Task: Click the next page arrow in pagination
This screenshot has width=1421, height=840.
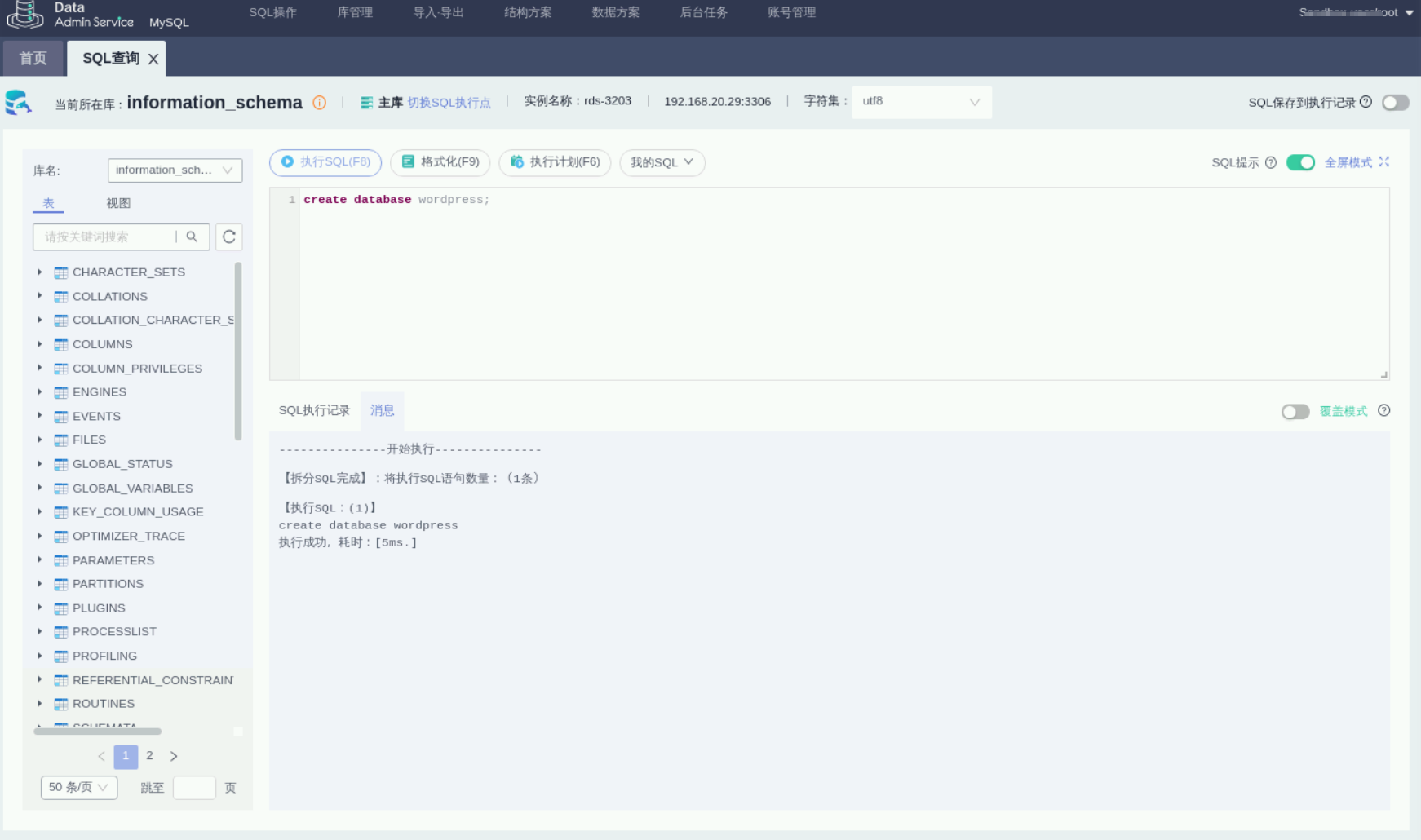Action: [x=174, y=756]
